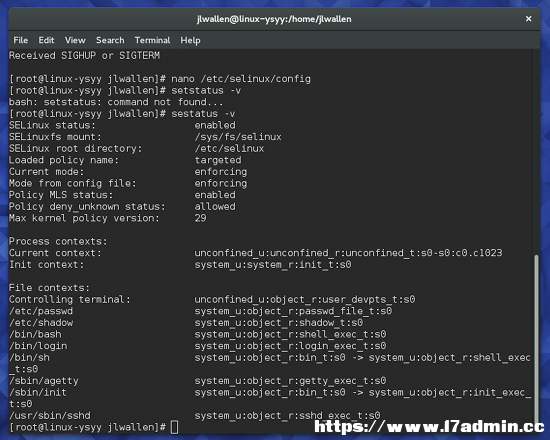Click the l7admin watermark URL
Viewport: 550px width, 440px height.
tap(429, 427)
